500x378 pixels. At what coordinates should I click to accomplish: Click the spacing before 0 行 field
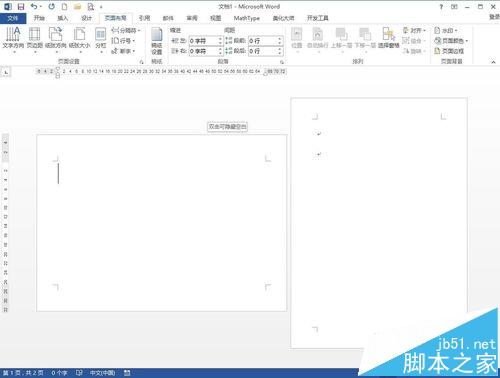265,41
